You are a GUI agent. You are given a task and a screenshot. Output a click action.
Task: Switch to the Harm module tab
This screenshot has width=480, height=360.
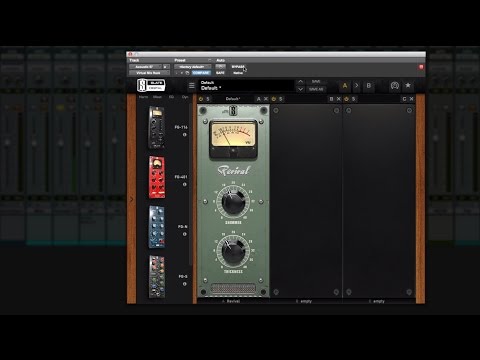point(144,97)
